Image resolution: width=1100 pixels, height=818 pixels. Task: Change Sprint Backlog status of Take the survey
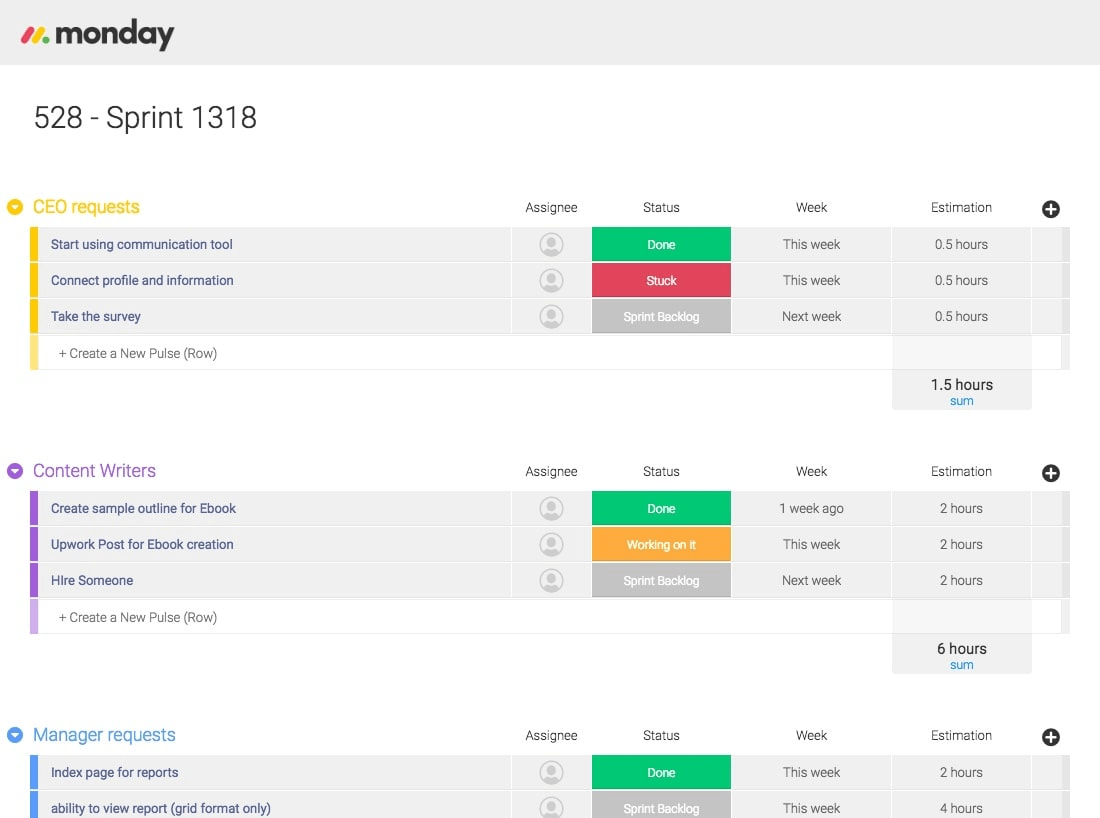pyautogui.click(x=661, y=316)
